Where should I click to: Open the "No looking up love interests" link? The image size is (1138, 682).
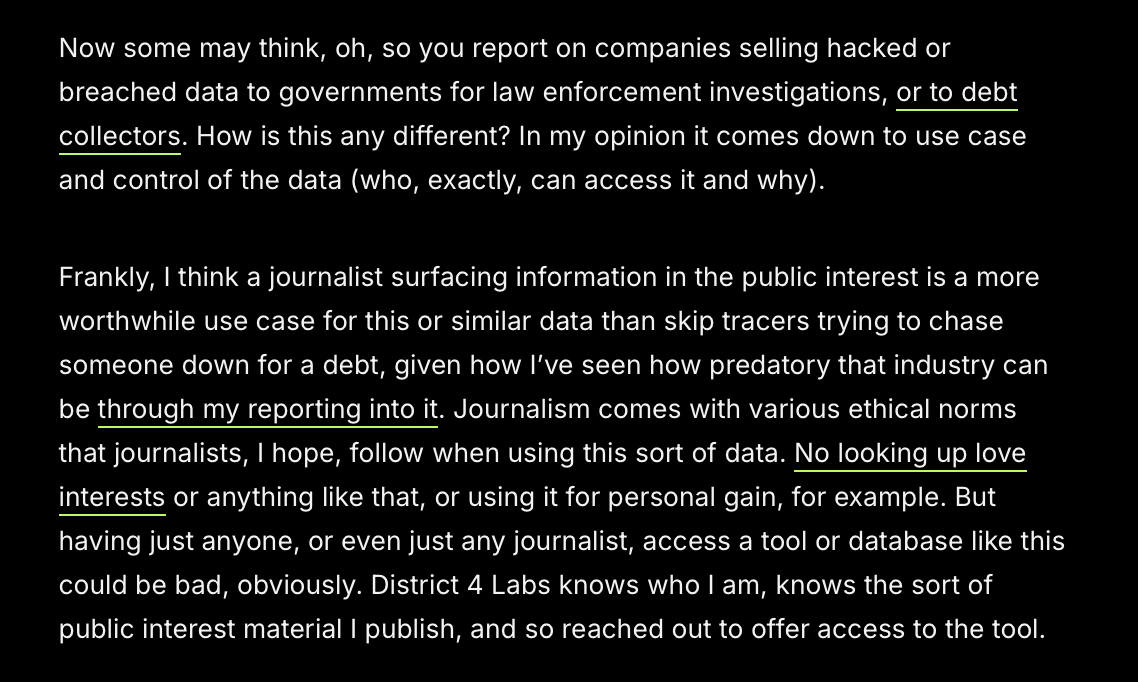point(910,453)
